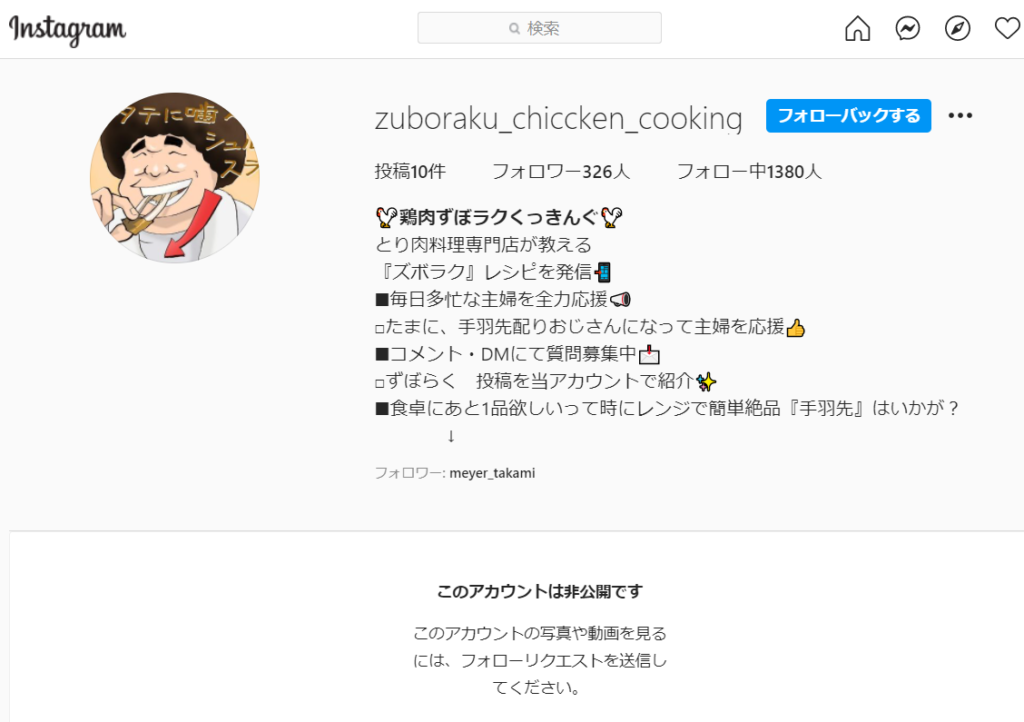Open the profile picture thumbnail
This screenshot has width=1024, height=722.
175,178
